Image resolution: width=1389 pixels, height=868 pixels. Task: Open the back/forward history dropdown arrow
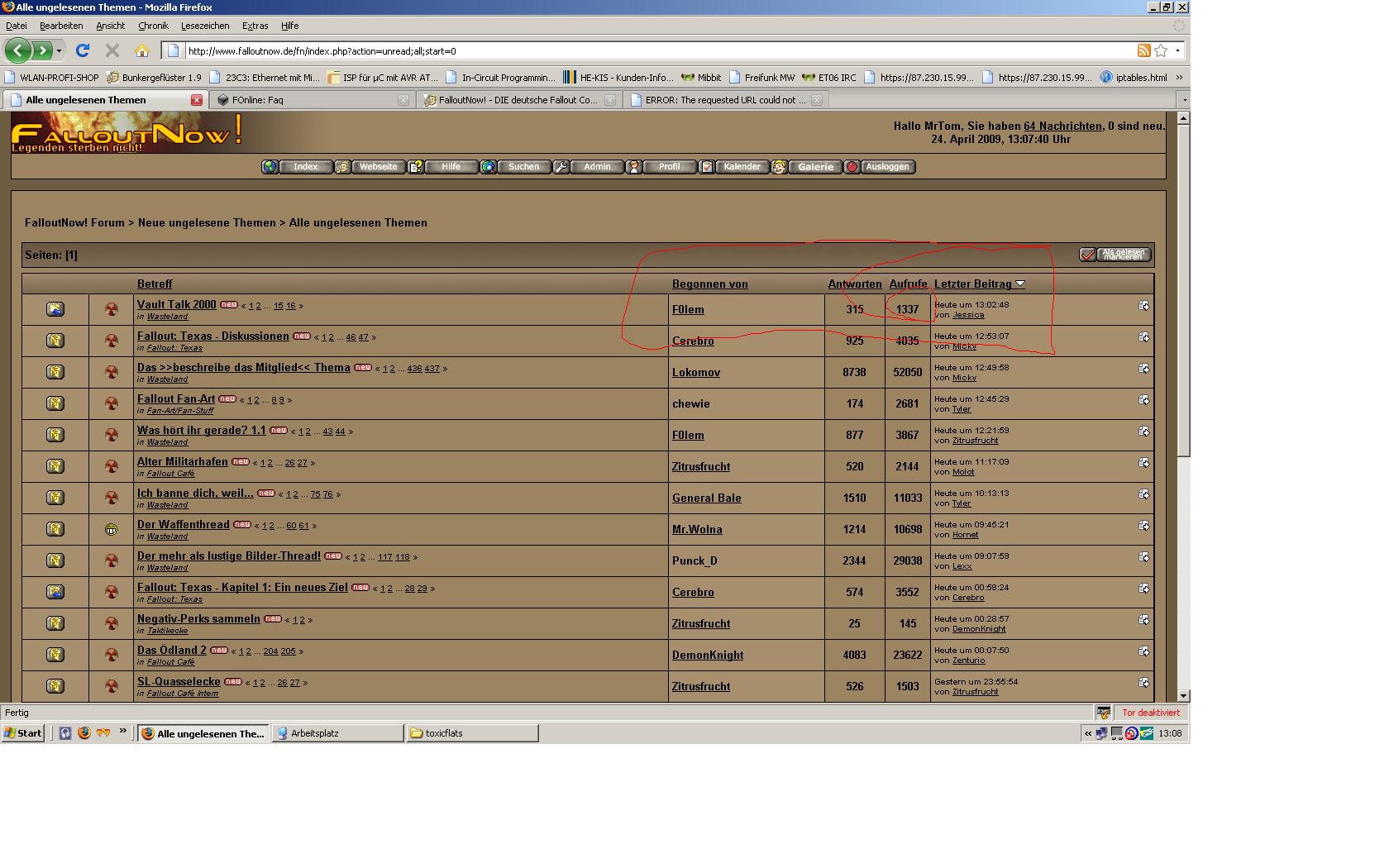coord(60,51)
